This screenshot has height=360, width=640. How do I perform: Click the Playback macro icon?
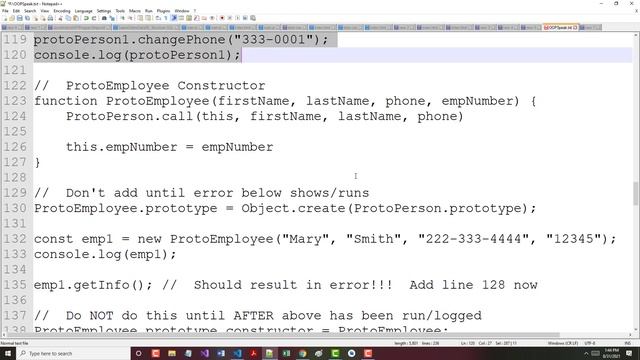pos(238,18)
